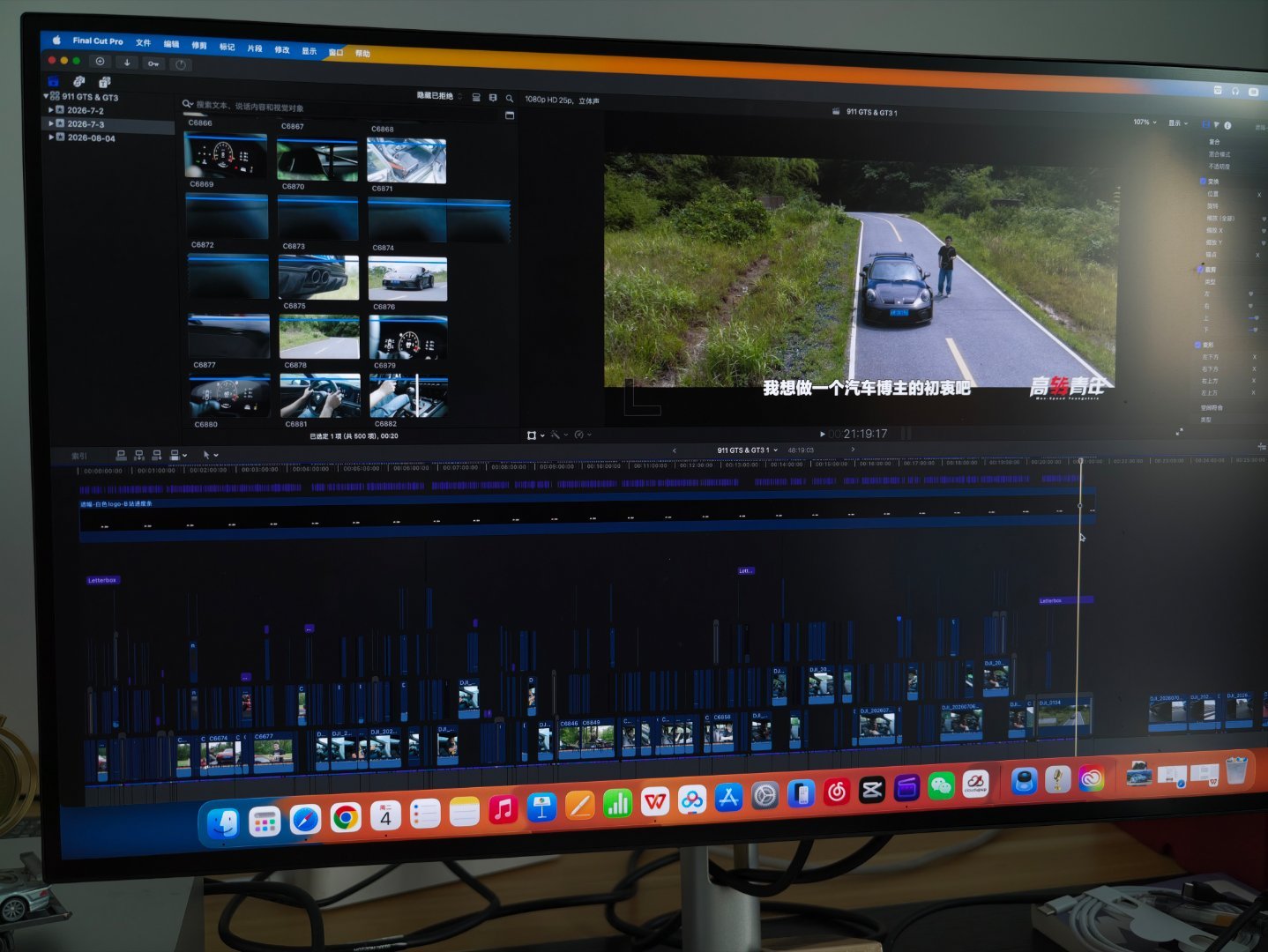Click the new library plus toolbar button

point(100,62)
